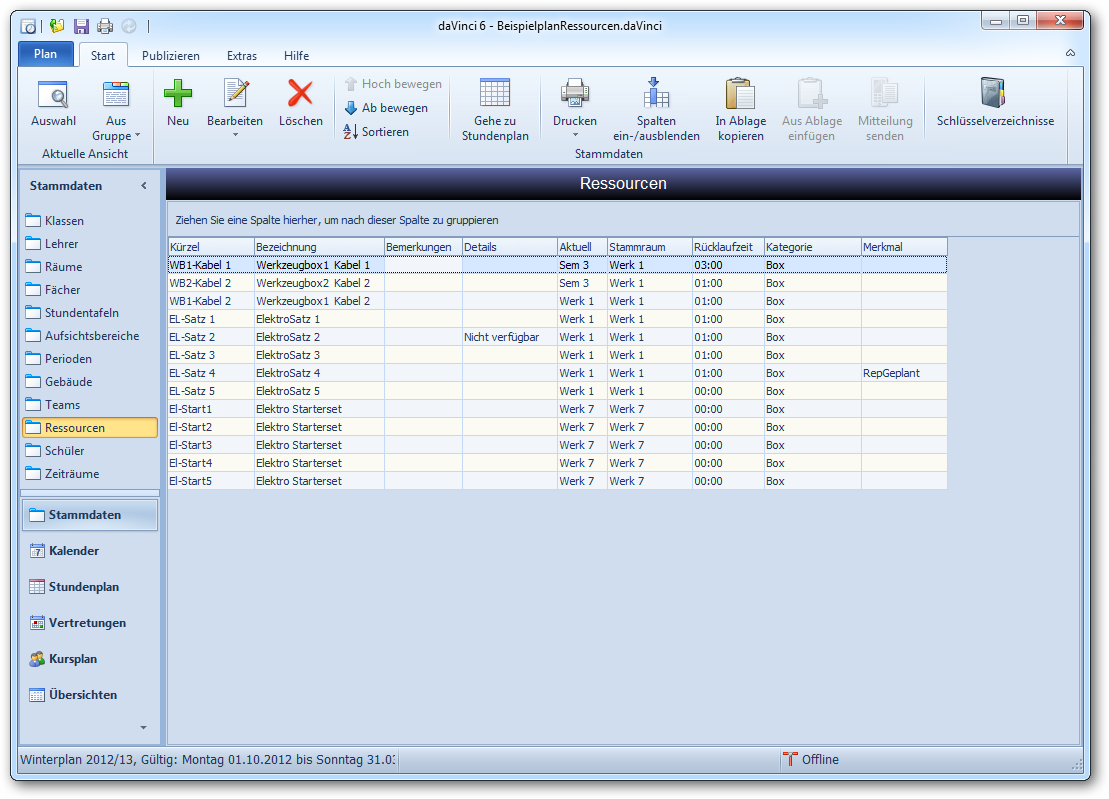Click the green Neu plus icon
Screen dimensions: 1109x799
[178, 94]
